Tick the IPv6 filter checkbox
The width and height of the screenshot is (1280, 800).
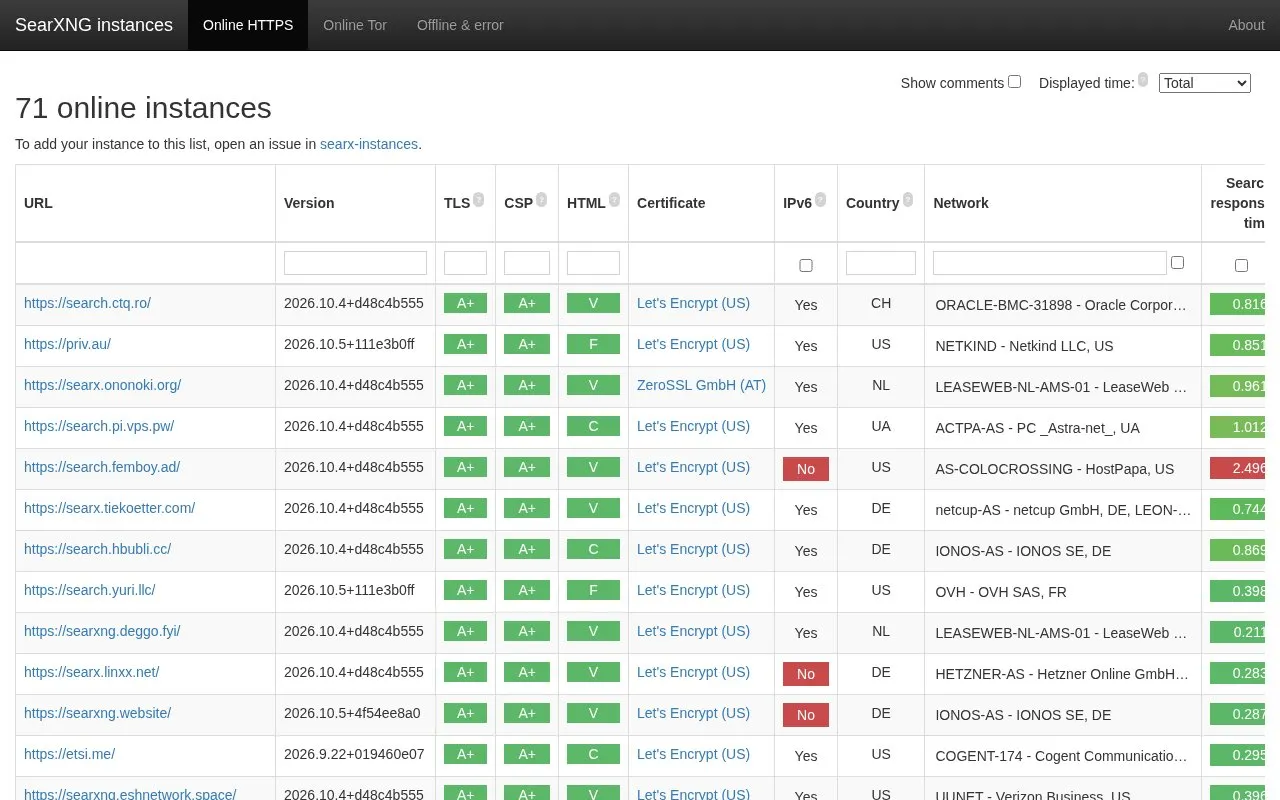806,265
